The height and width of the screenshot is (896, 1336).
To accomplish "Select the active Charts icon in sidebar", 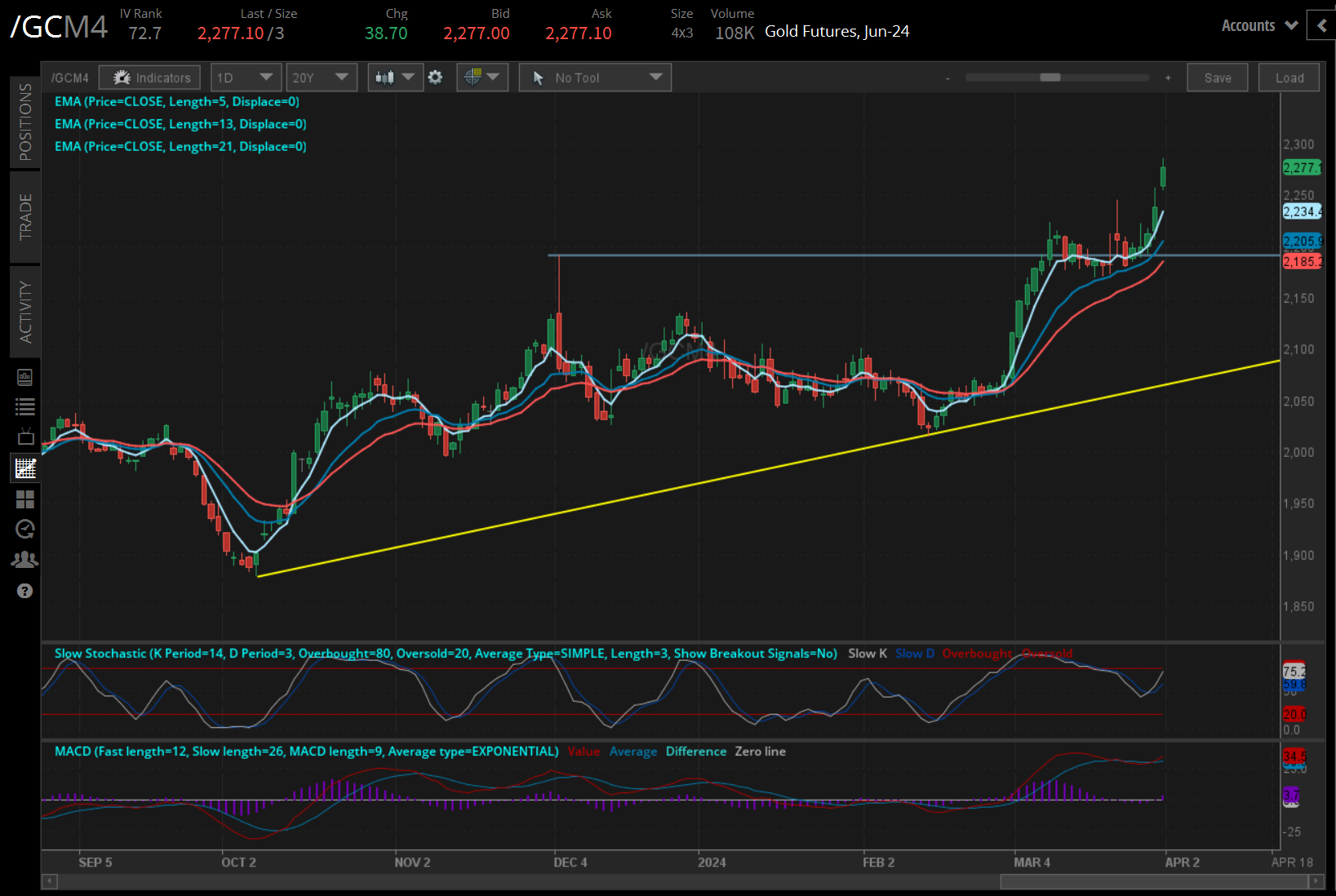I will [25, 468].
